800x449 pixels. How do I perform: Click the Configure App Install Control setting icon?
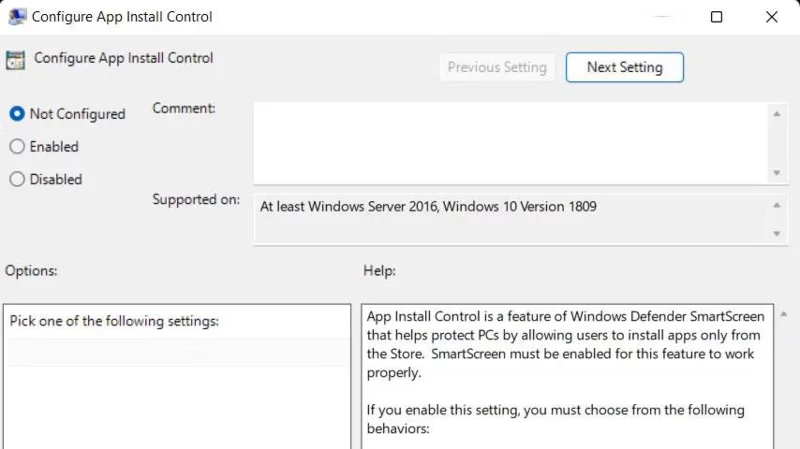pyautogui.click(x=15, y=60)
